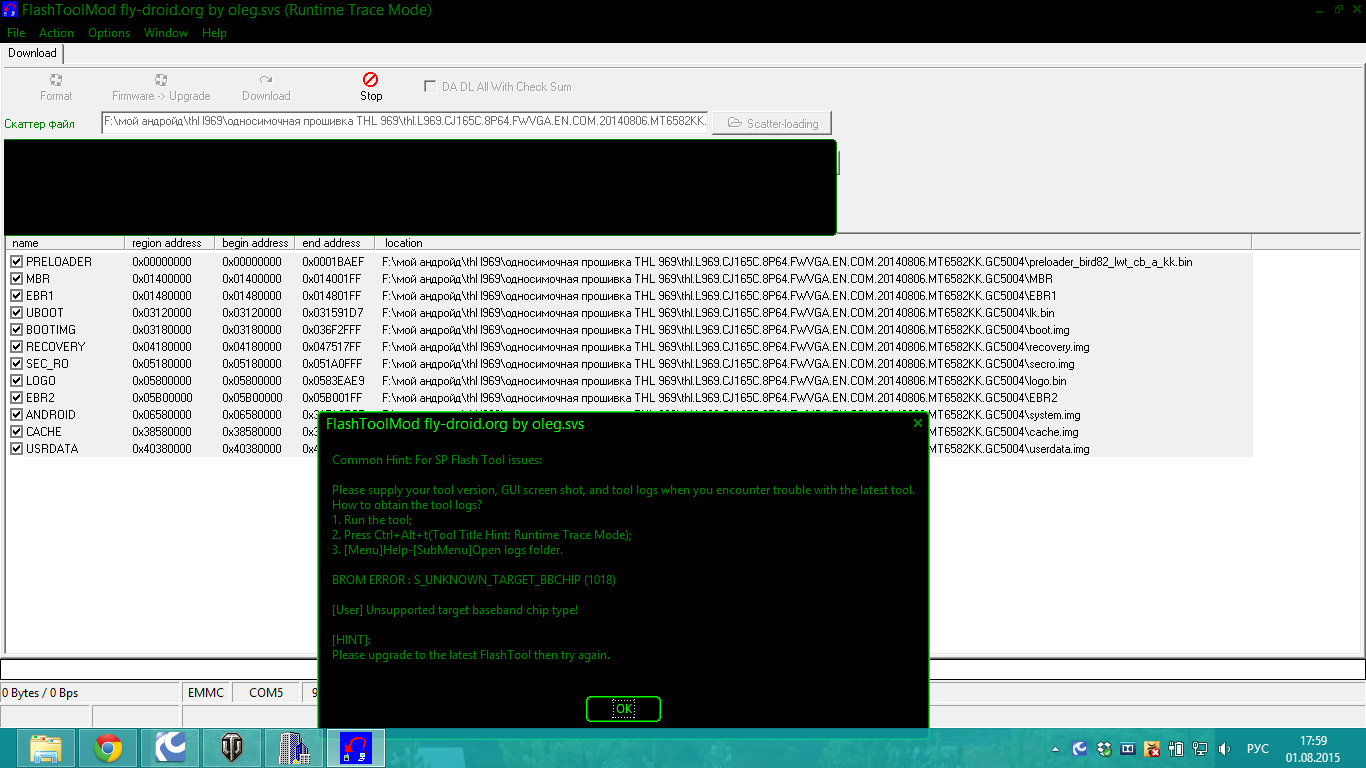Launch World of Tanks from the taskbar
Viewport: 1366px width, 768px height.
point(232,748)
